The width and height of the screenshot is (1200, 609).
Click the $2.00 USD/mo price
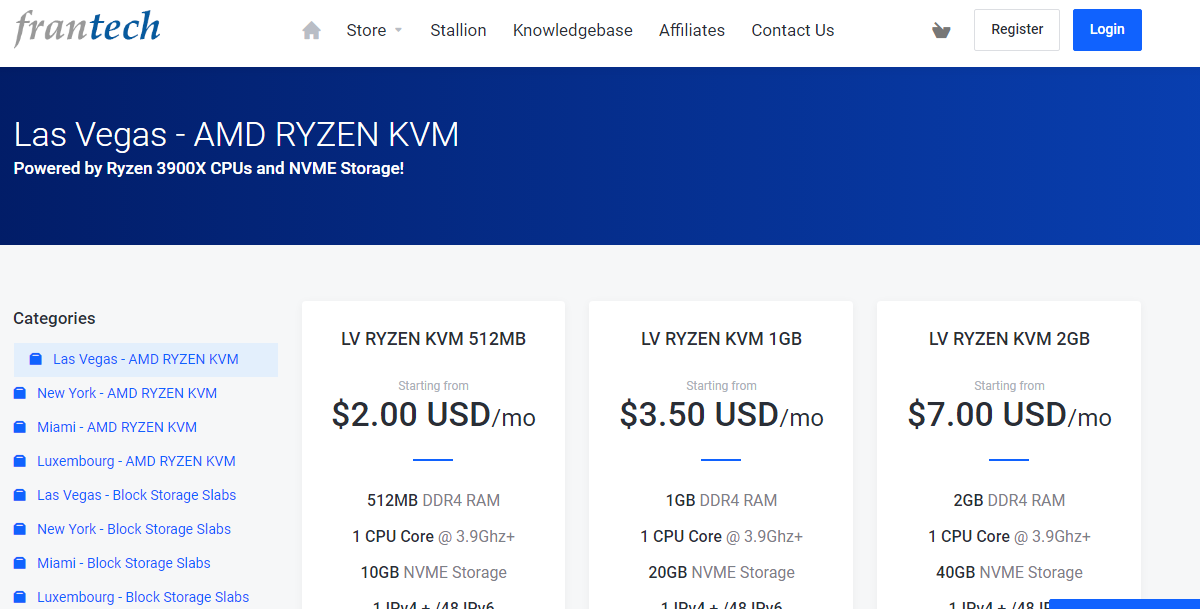(x=433, y=414)
